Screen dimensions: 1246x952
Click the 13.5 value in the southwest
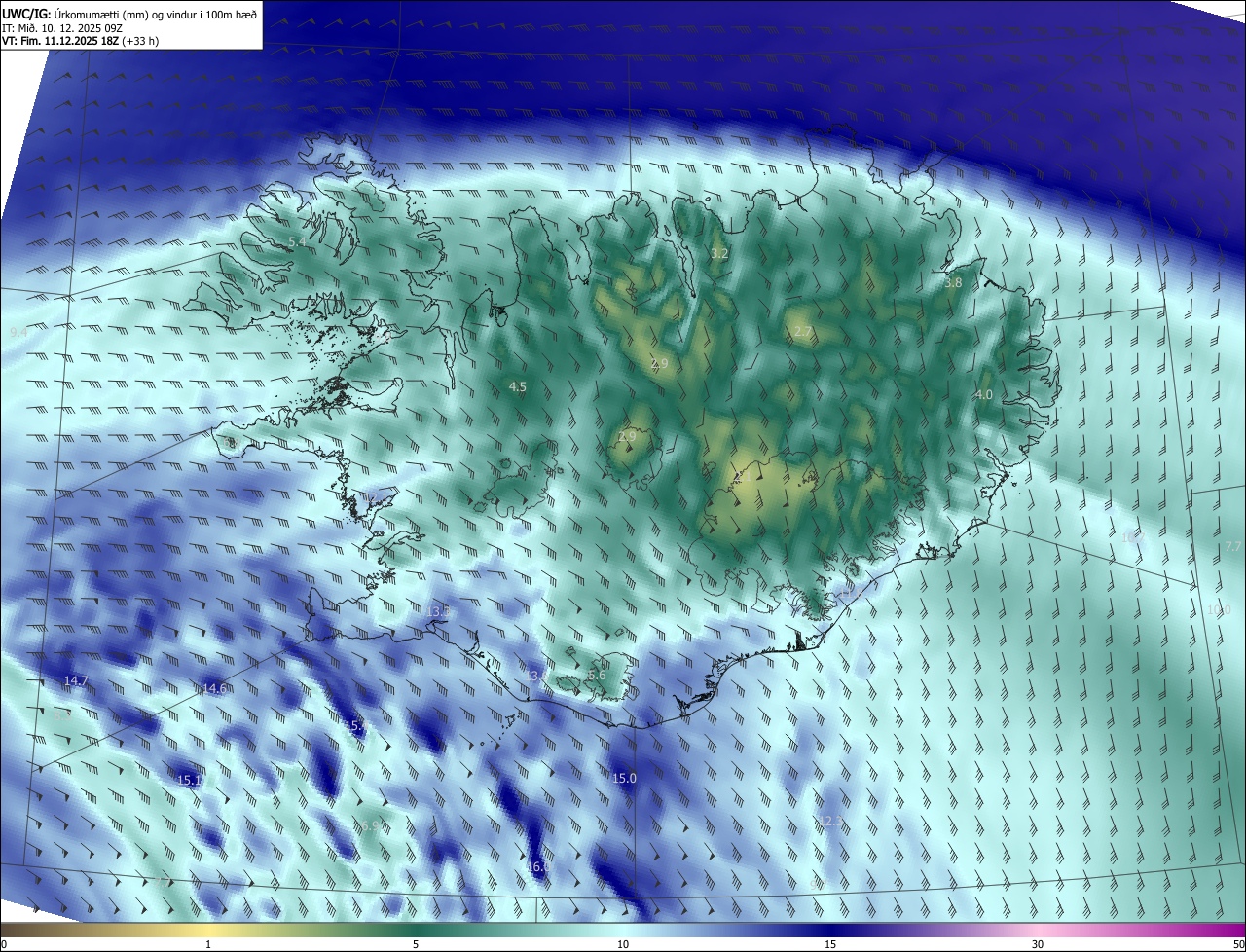click(x=438, y=610)
